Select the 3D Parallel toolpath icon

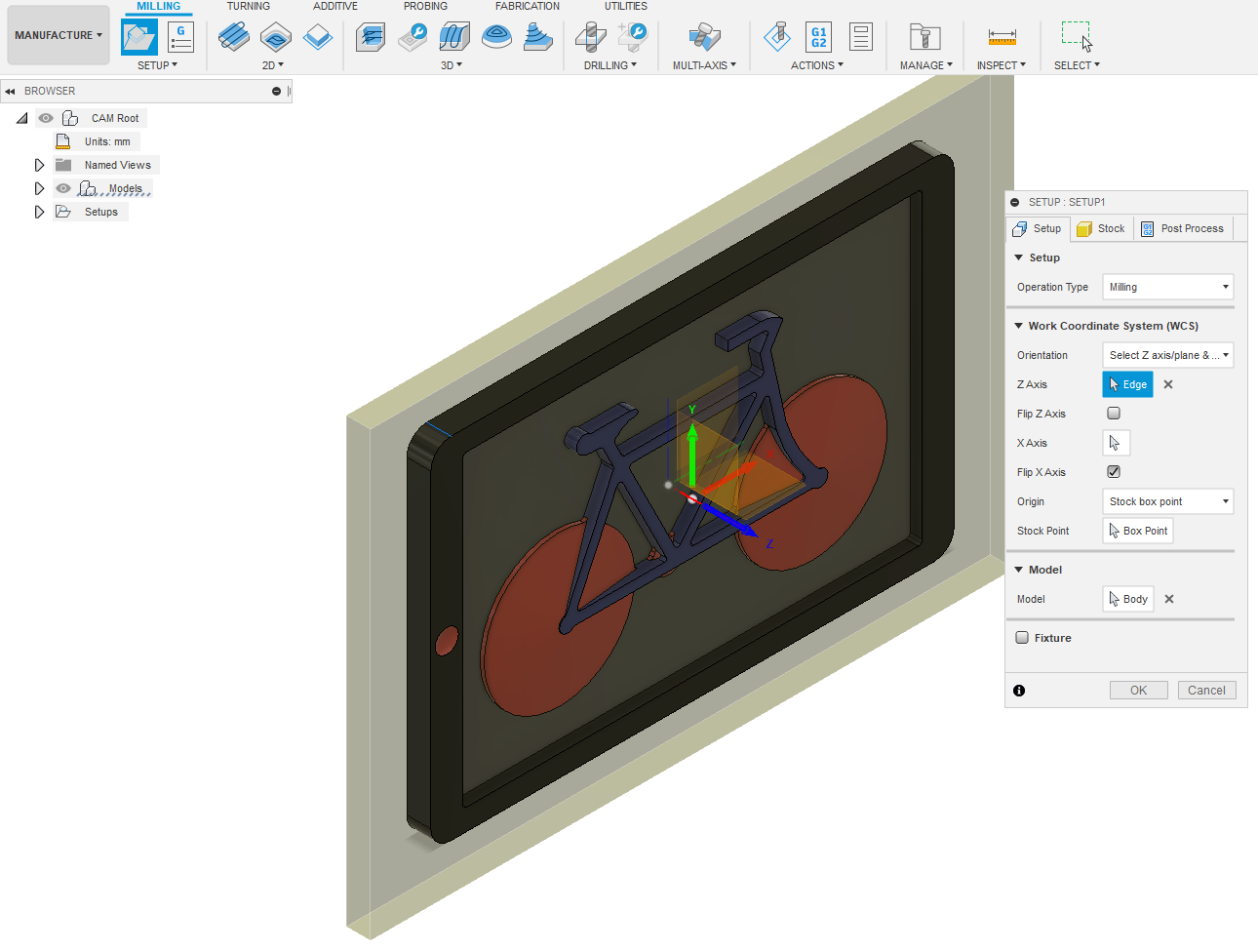(454, 37)
